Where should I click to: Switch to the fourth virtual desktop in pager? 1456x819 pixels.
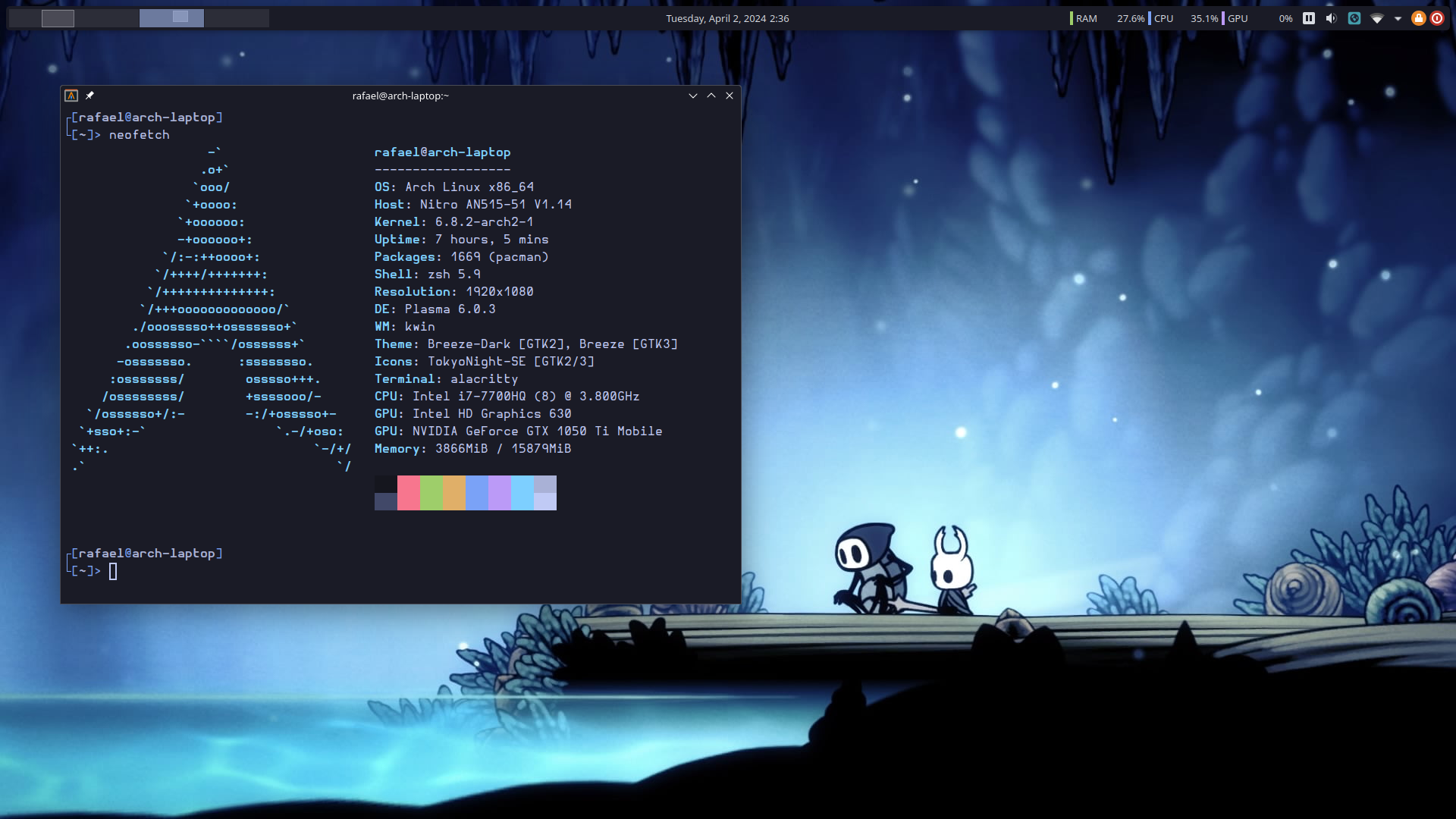point(237,18)
